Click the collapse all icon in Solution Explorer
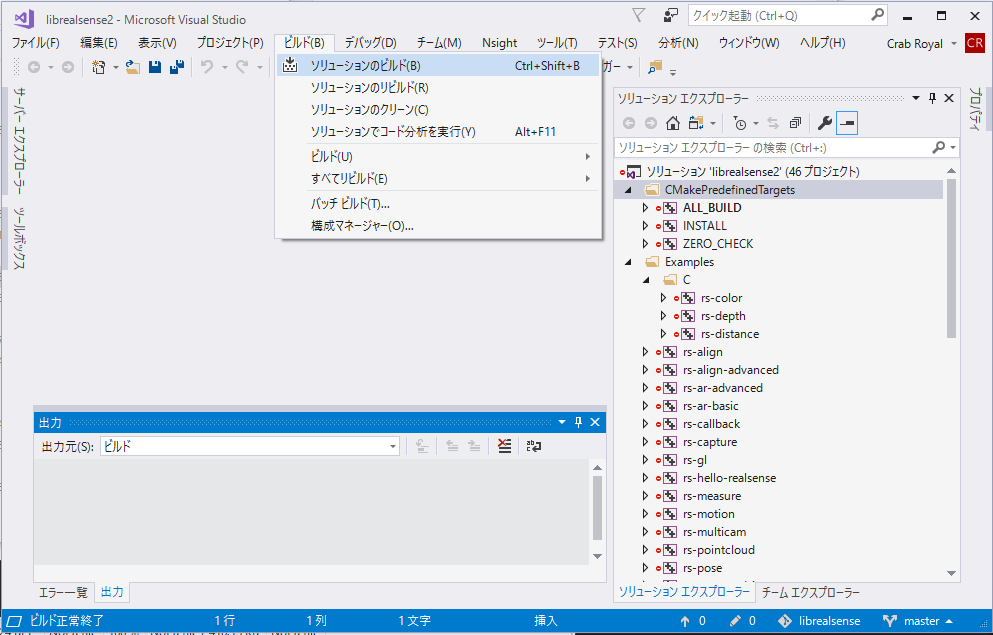Viewport: 993px width, 635px height. point(795,123)
